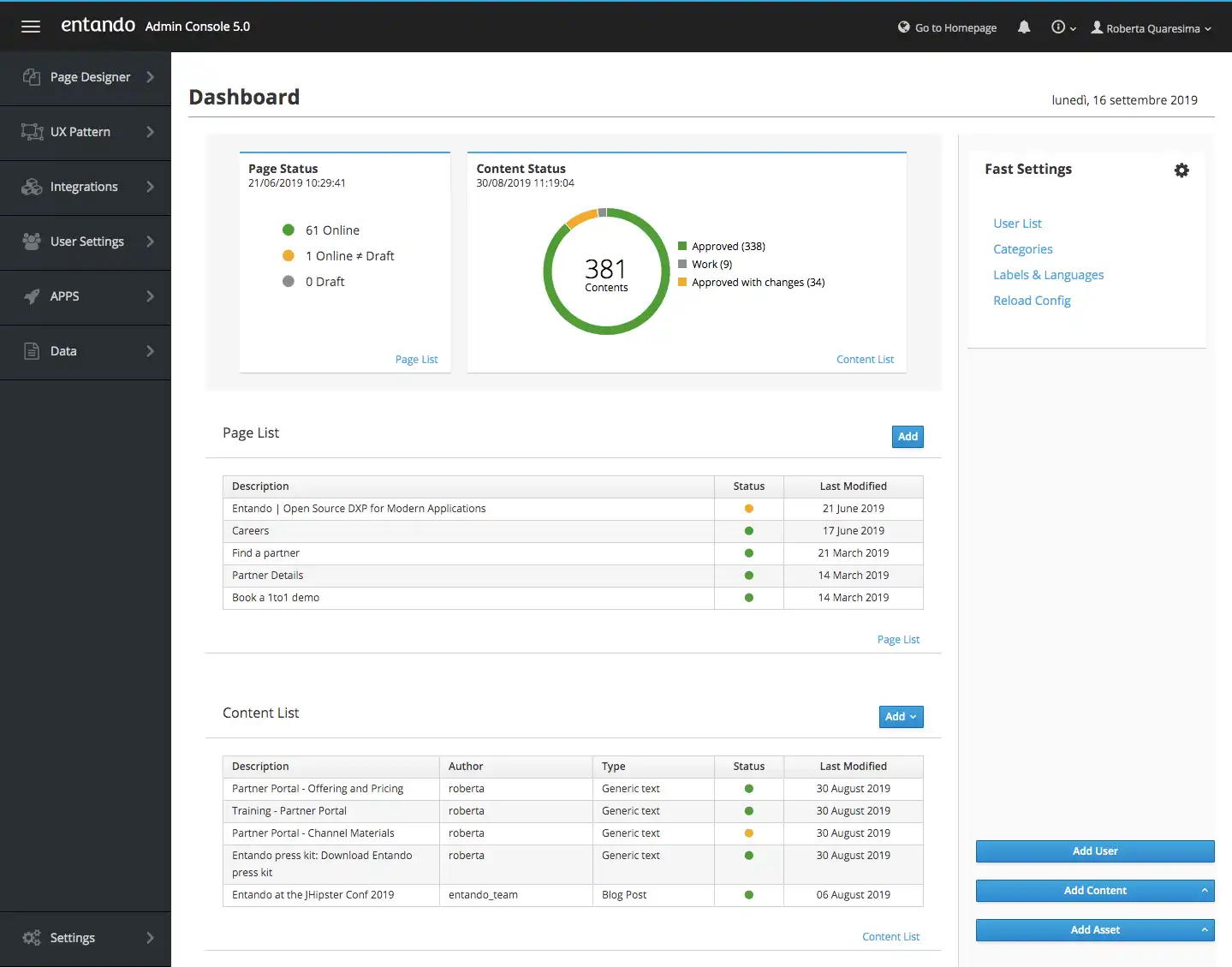Viewport: 1232px width, 967px height.
Task: Click the green Approved legend swatch
Action: click(682, 246)
